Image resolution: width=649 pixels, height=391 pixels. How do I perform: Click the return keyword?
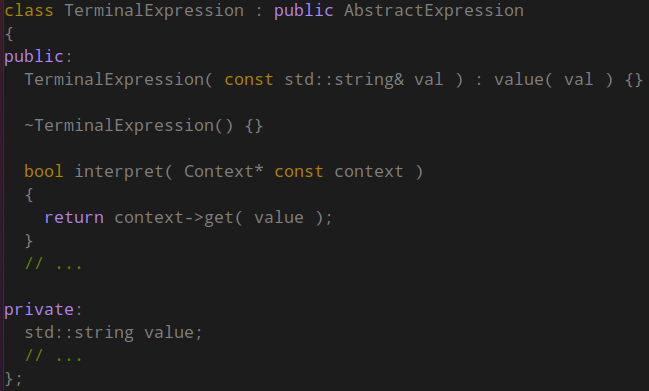[74, 218]
